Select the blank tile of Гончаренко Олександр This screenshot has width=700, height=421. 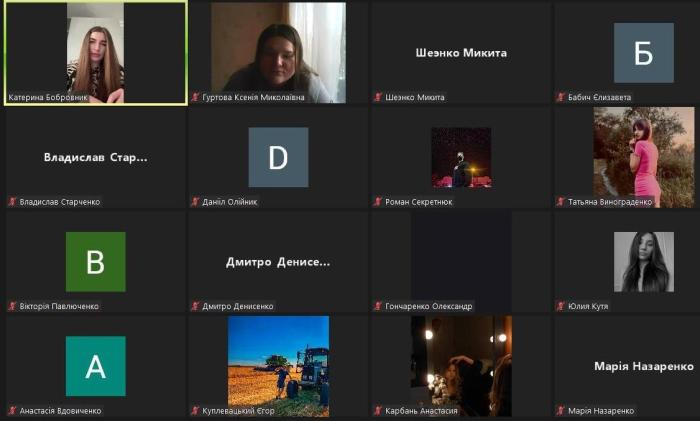pos(460,255)
